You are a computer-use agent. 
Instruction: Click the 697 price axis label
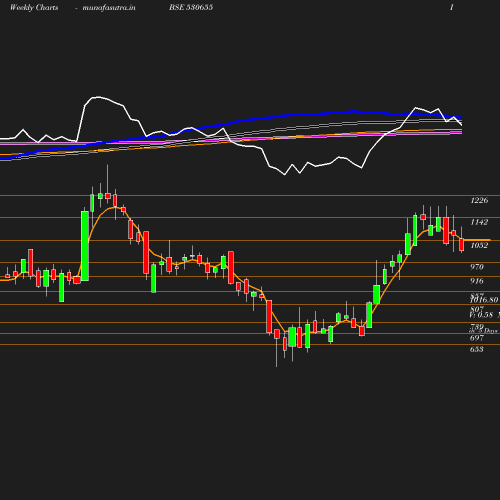click(477, 338)
